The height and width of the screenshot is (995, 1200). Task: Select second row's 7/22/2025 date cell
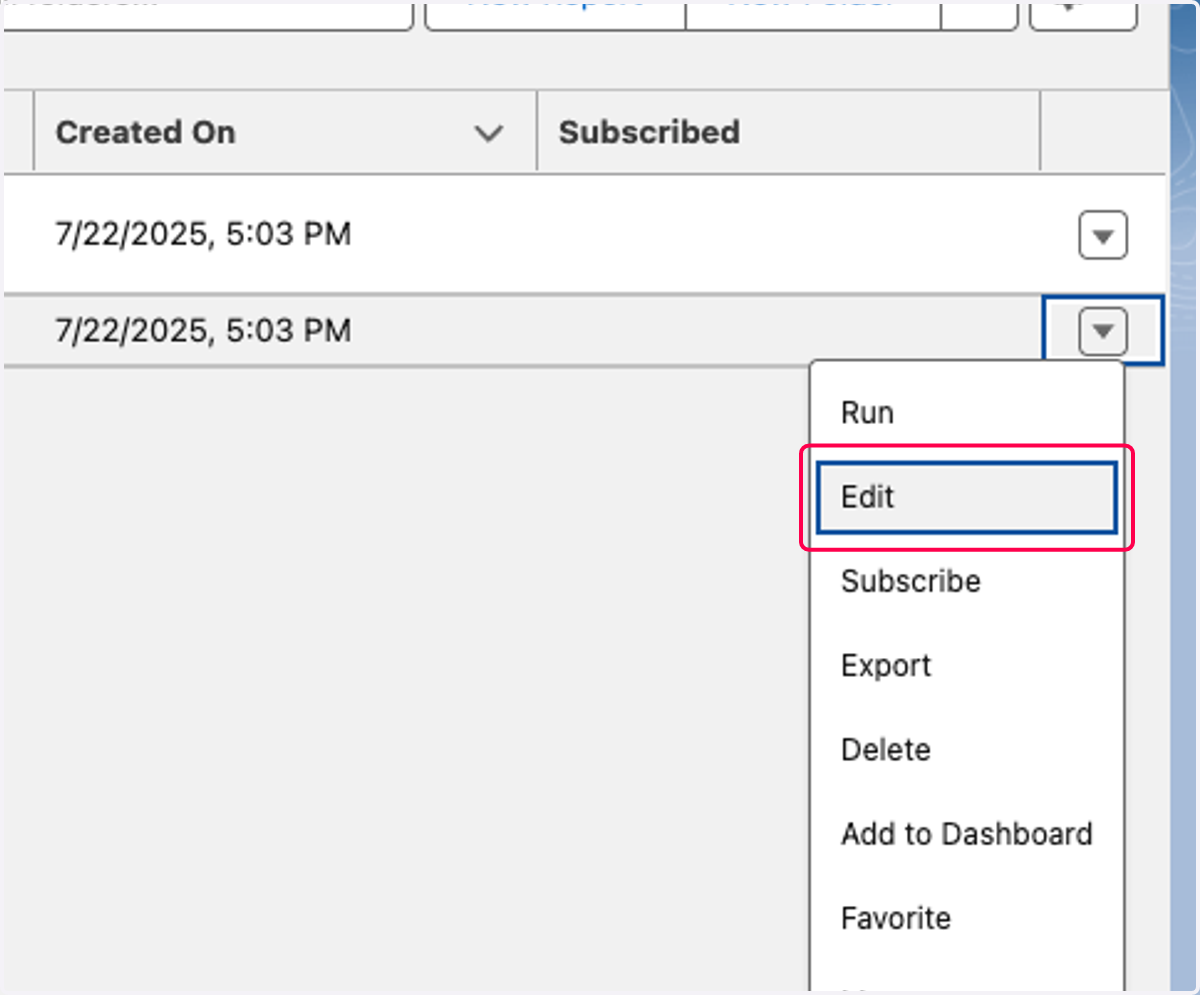(203, 330)
